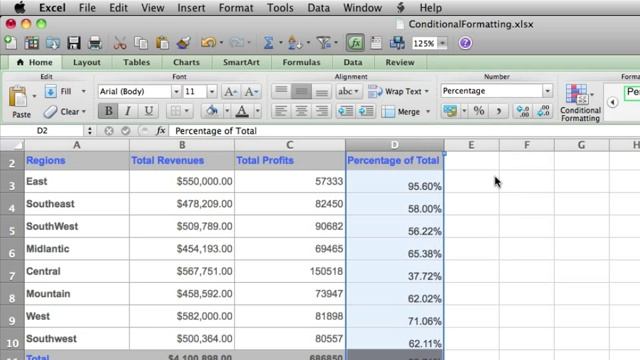Viewport: 640px width, 360px height.
Task: Click the Select All corner button
Action: pyautogui.click(x=12, y=145)
